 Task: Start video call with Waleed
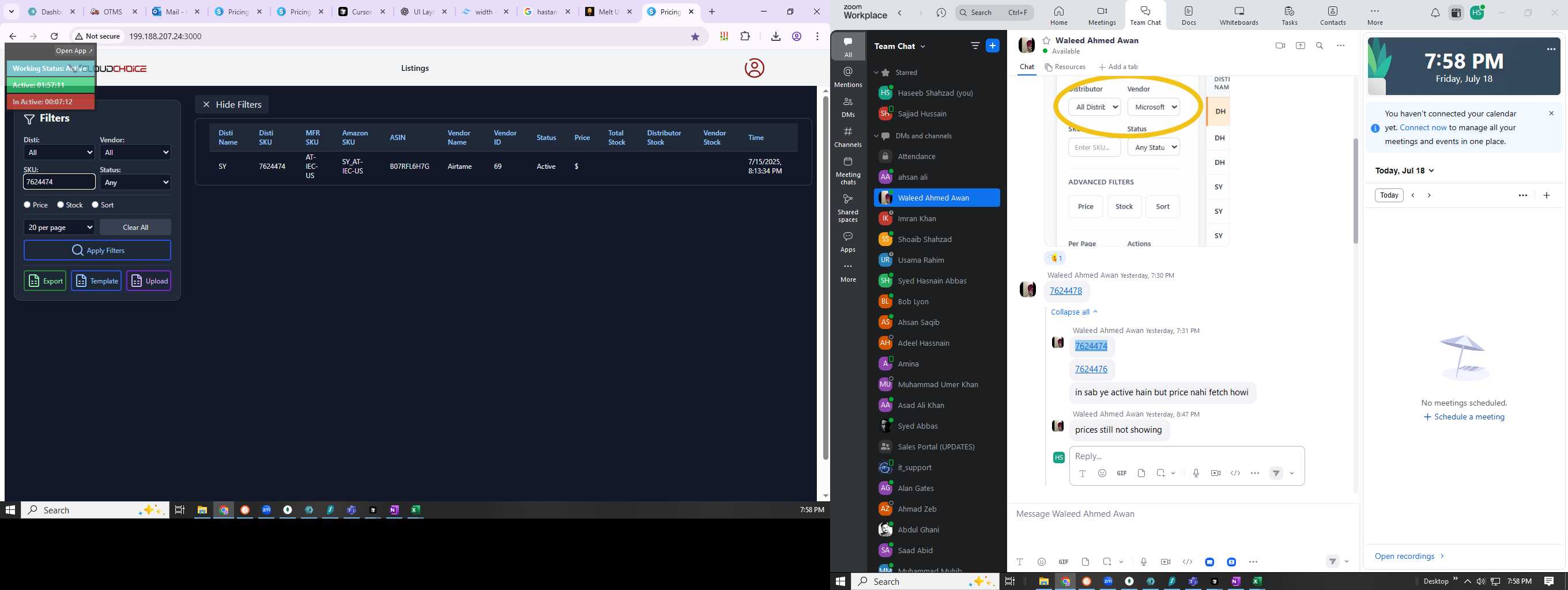tap(1280, 46)
